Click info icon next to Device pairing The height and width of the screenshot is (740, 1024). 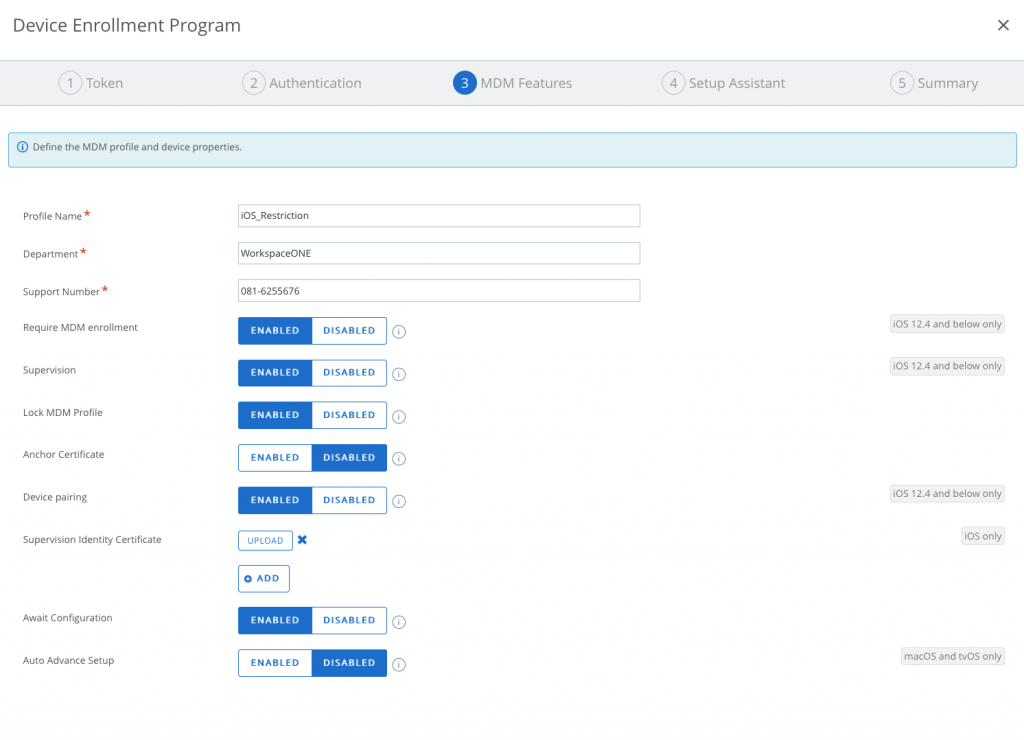tap(398, 502)
